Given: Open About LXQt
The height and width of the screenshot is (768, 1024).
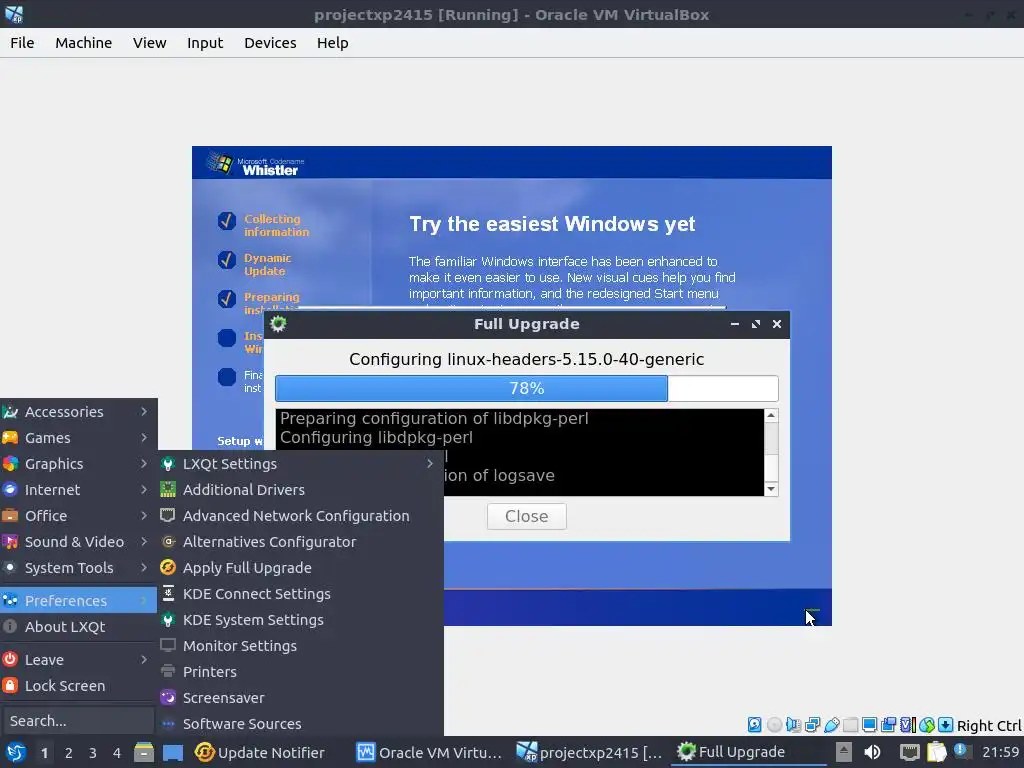Looking at the screenshot, I should coord(78,626).
